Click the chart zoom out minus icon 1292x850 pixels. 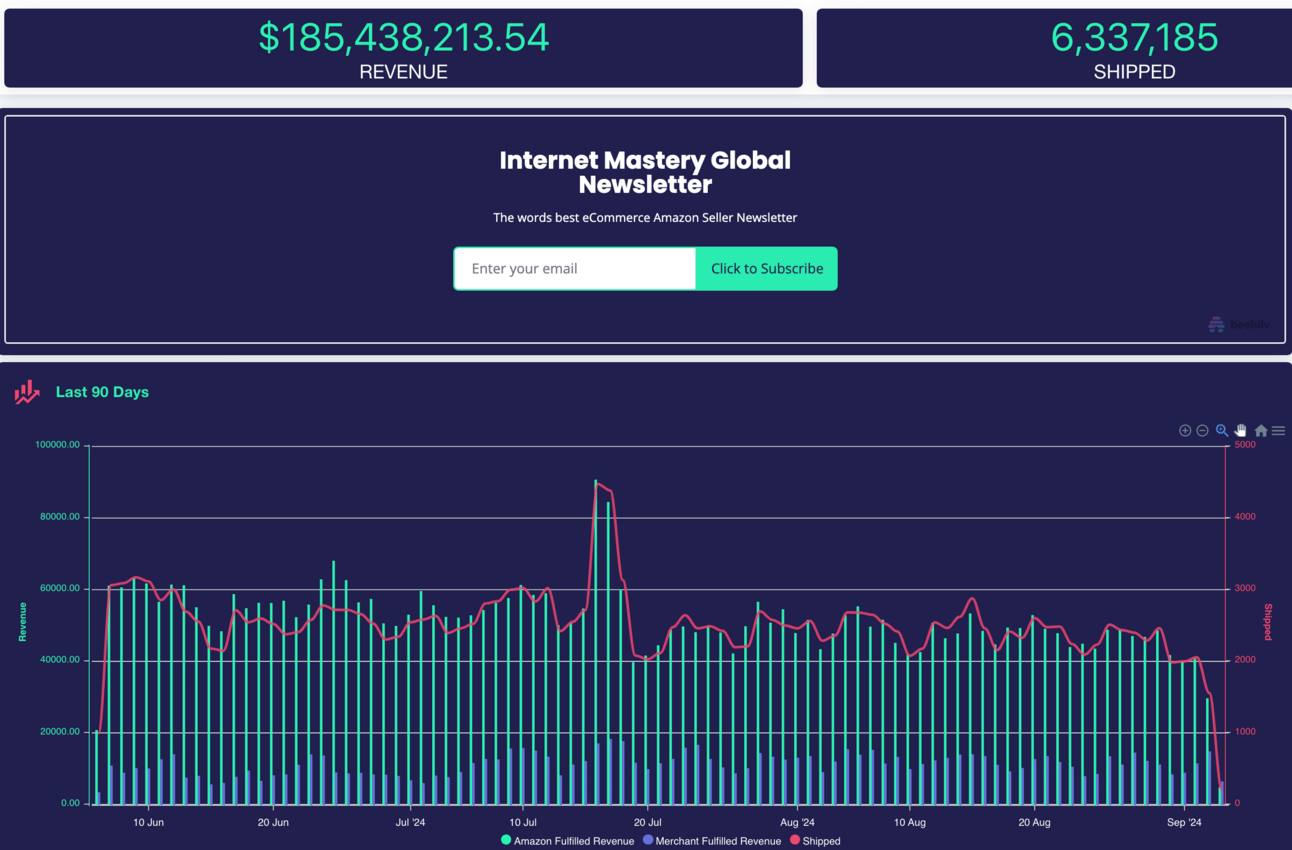1203,430
